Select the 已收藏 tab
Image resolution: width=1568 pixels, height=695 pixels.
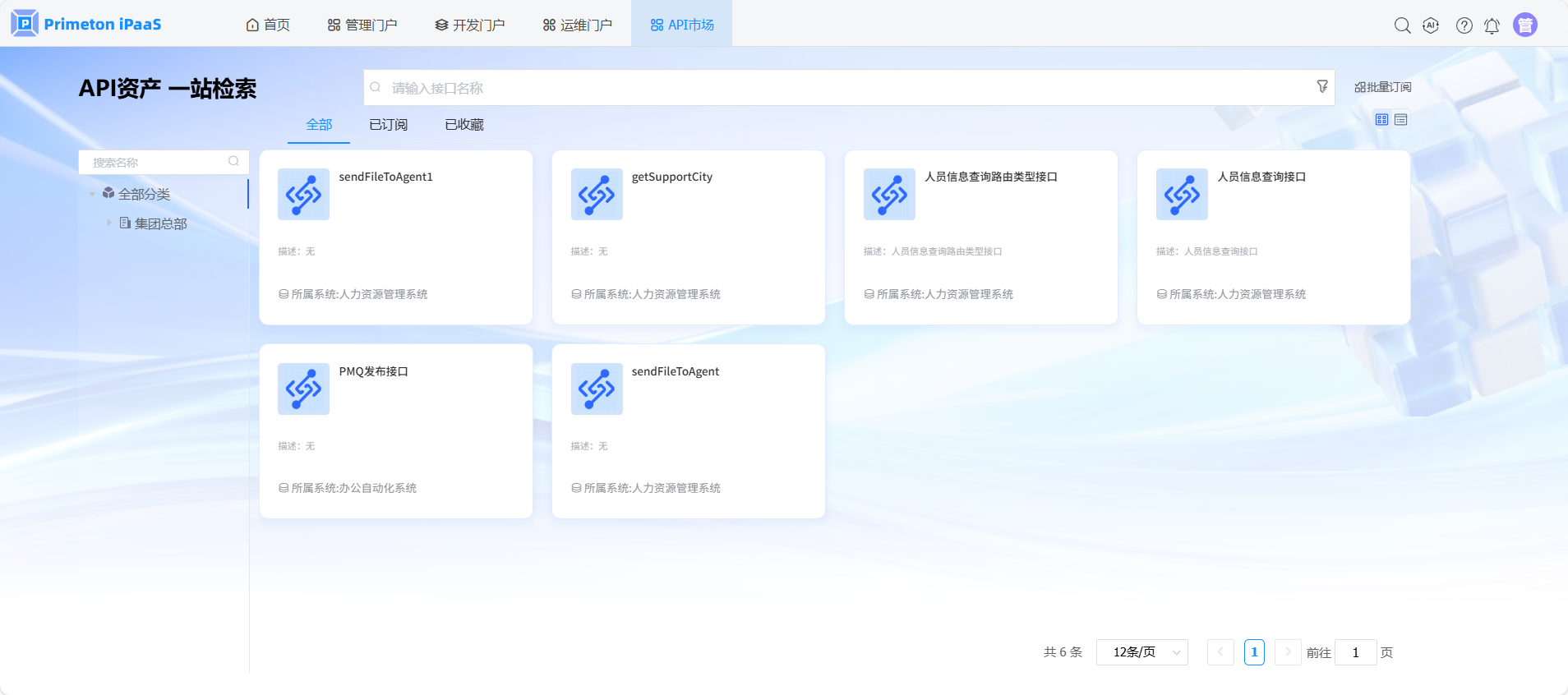pyautogui.click(x=464, y=125)
